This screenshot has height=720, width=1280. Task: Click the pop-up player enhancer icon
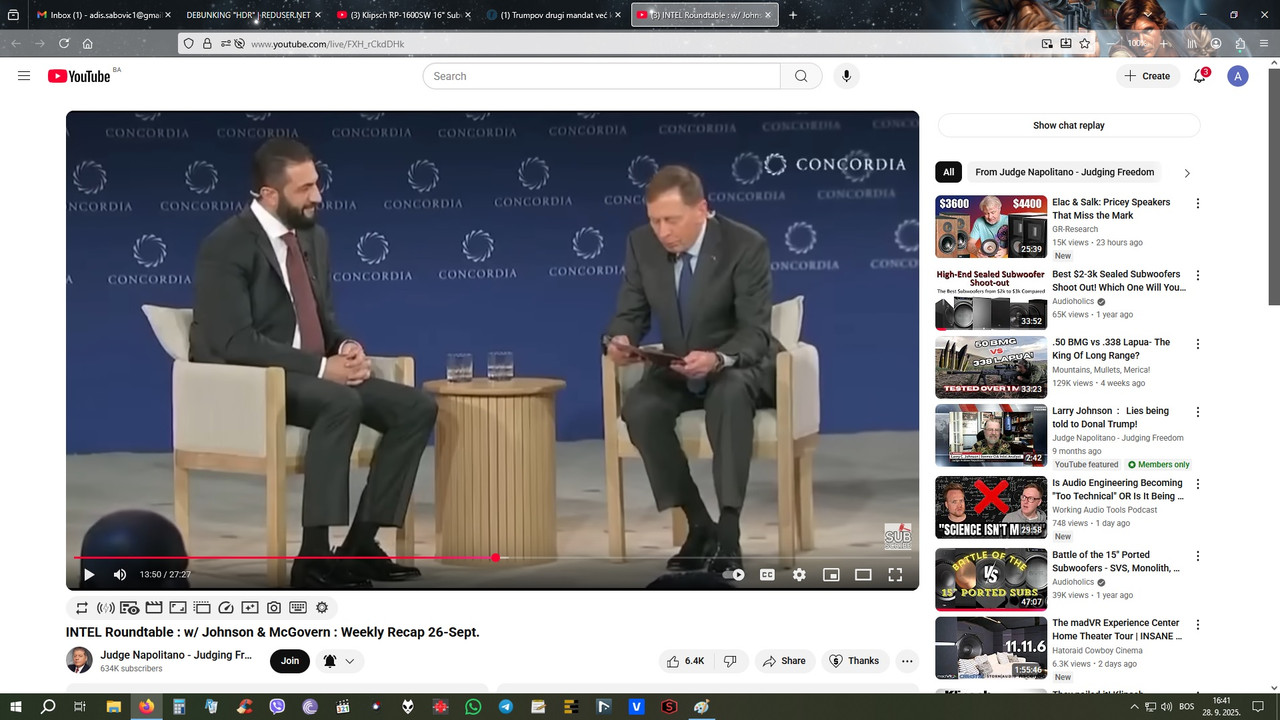point(202,607)
